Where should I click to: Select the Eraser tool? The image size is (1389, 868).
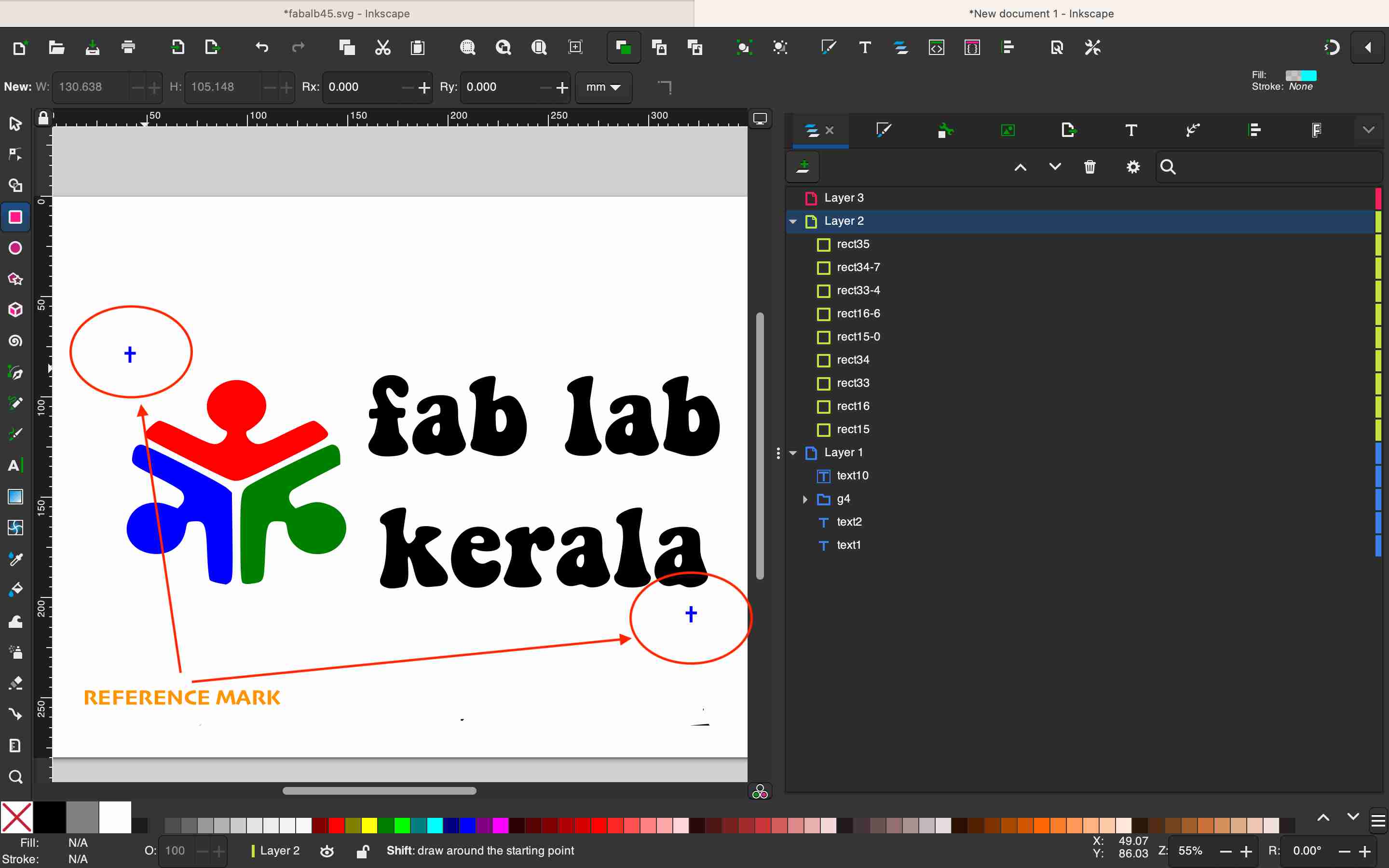[15, 683]
